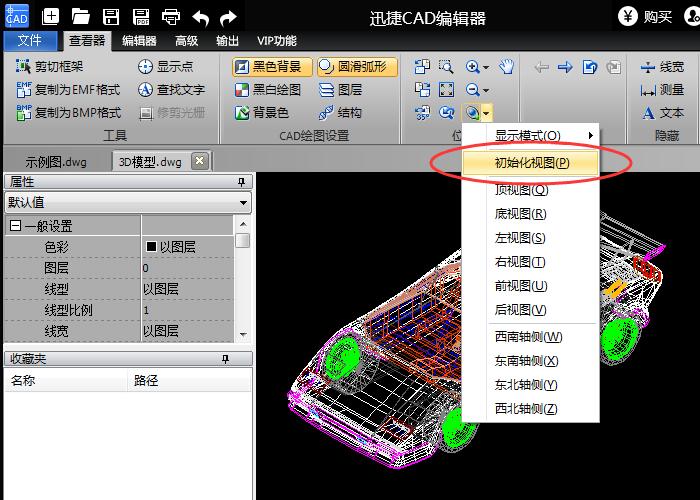Open the 结构 structure panel
Screen dimensions: 700x500
point(340,112)
